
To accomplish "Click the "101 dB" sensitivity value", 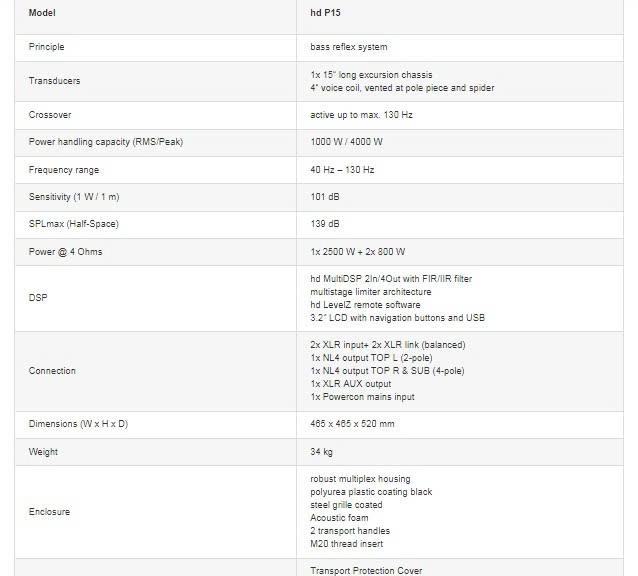I will [325, 197].
